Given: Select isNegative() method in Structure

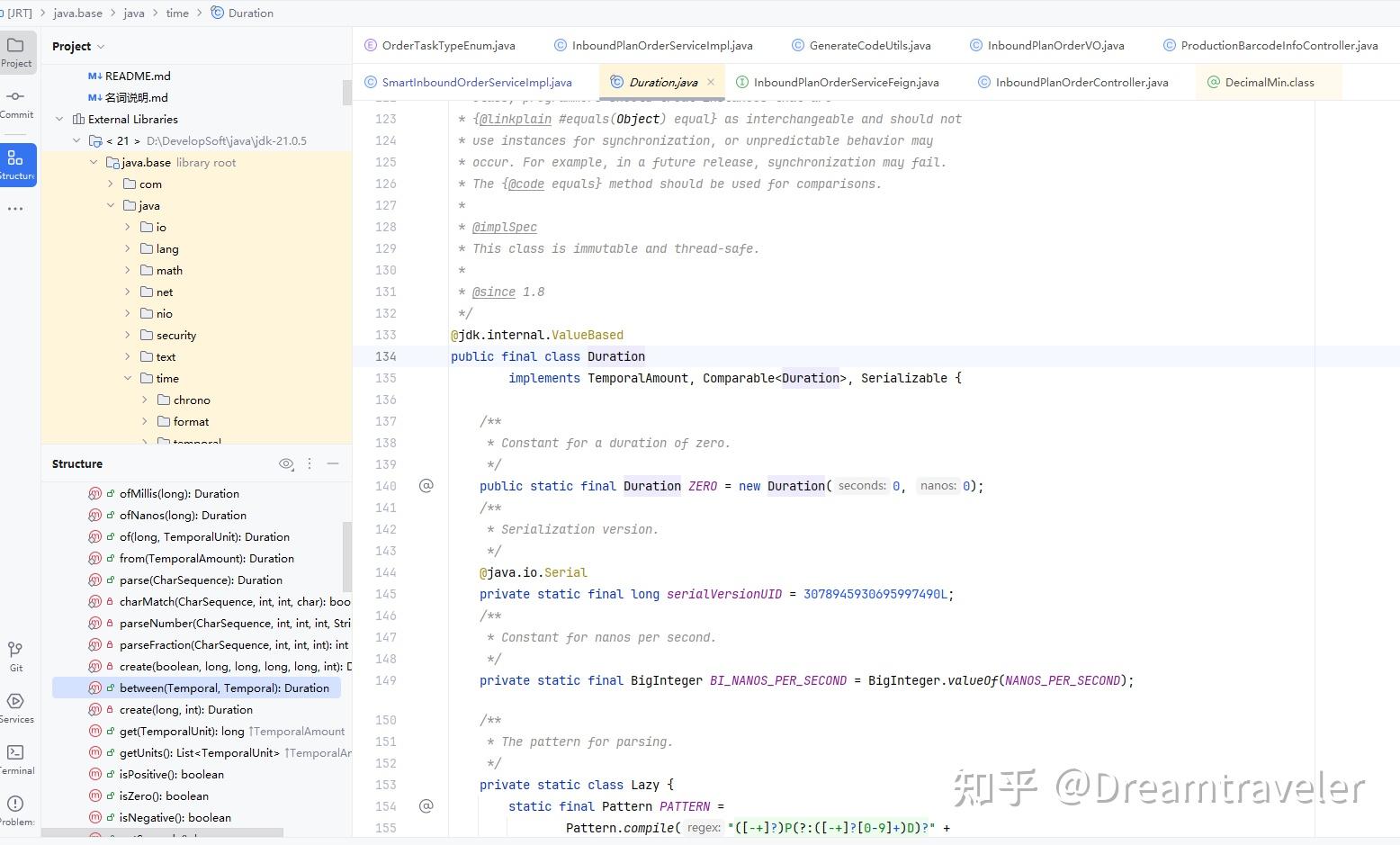Looking at the screenshot, I should coord(175,817).
